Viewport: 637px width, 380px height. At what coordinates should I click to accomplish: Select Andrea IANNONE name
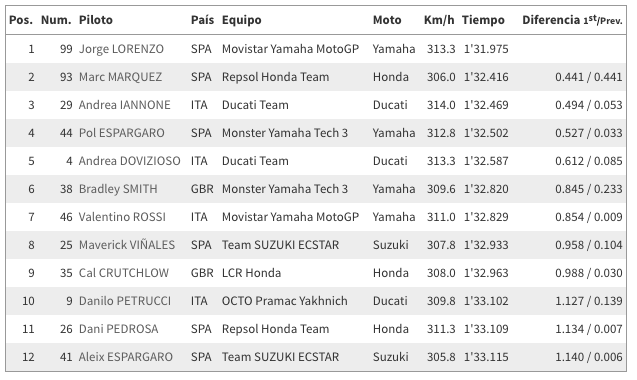pos(124,105)
